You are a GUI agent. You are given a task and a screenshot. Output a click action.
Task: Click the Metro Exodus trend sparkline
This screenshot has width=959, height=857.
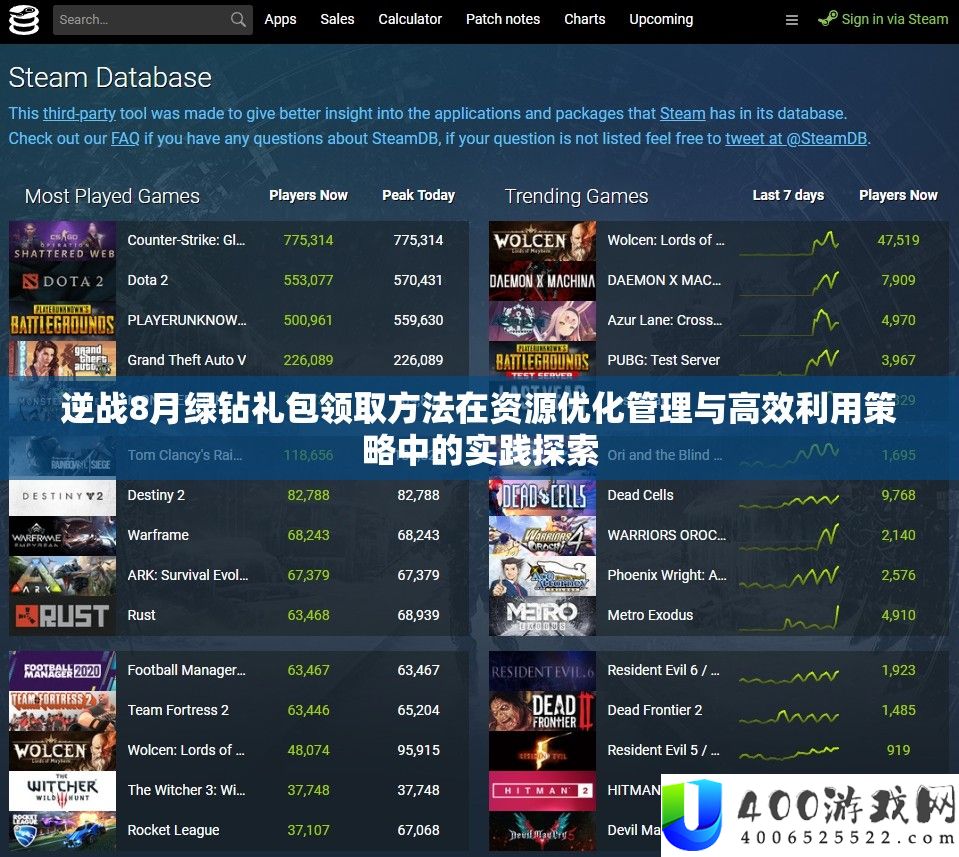click(x=789, y=618)
